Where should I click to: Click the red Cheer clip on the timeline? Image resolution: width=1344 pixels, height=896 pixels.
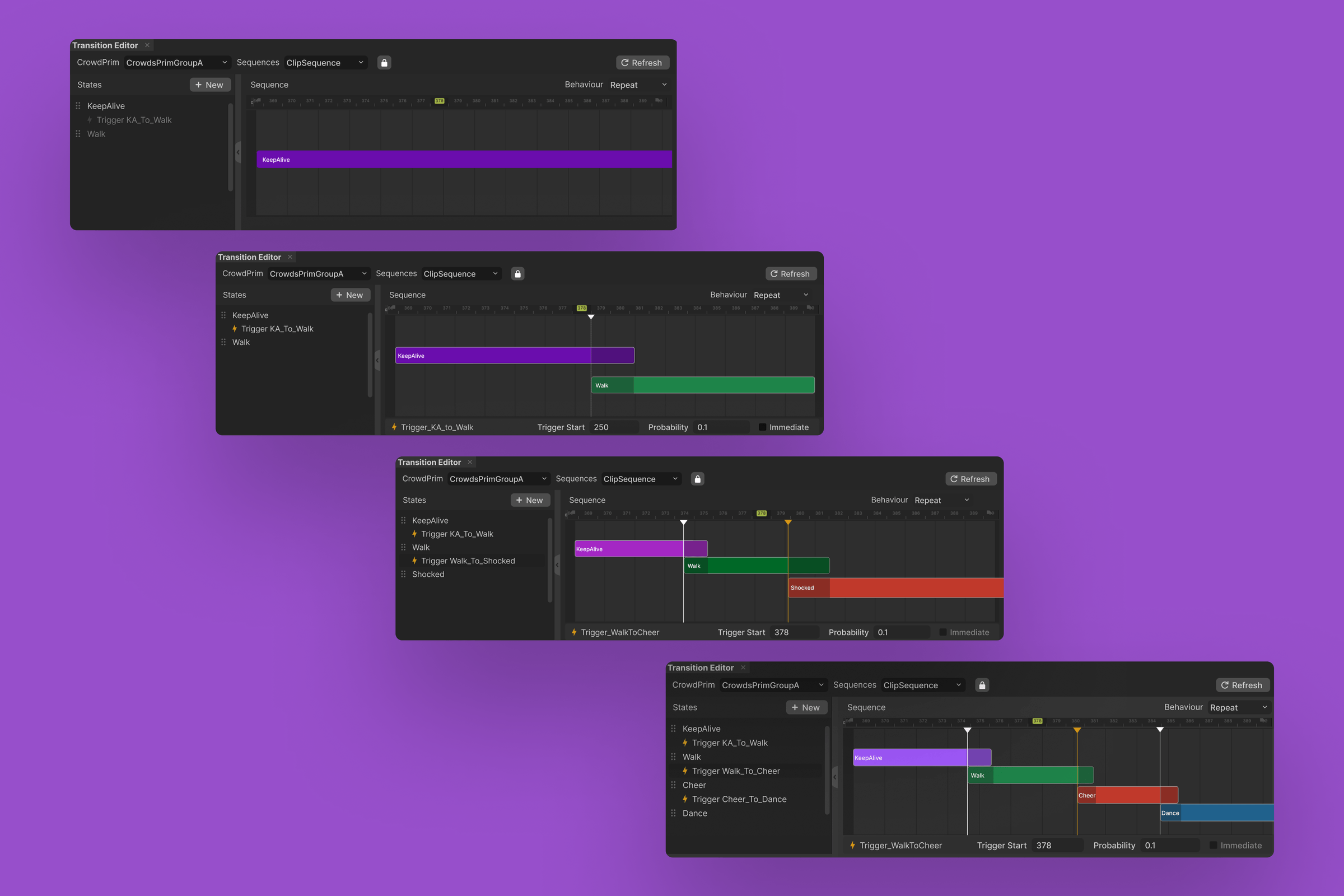point(1127,795)
